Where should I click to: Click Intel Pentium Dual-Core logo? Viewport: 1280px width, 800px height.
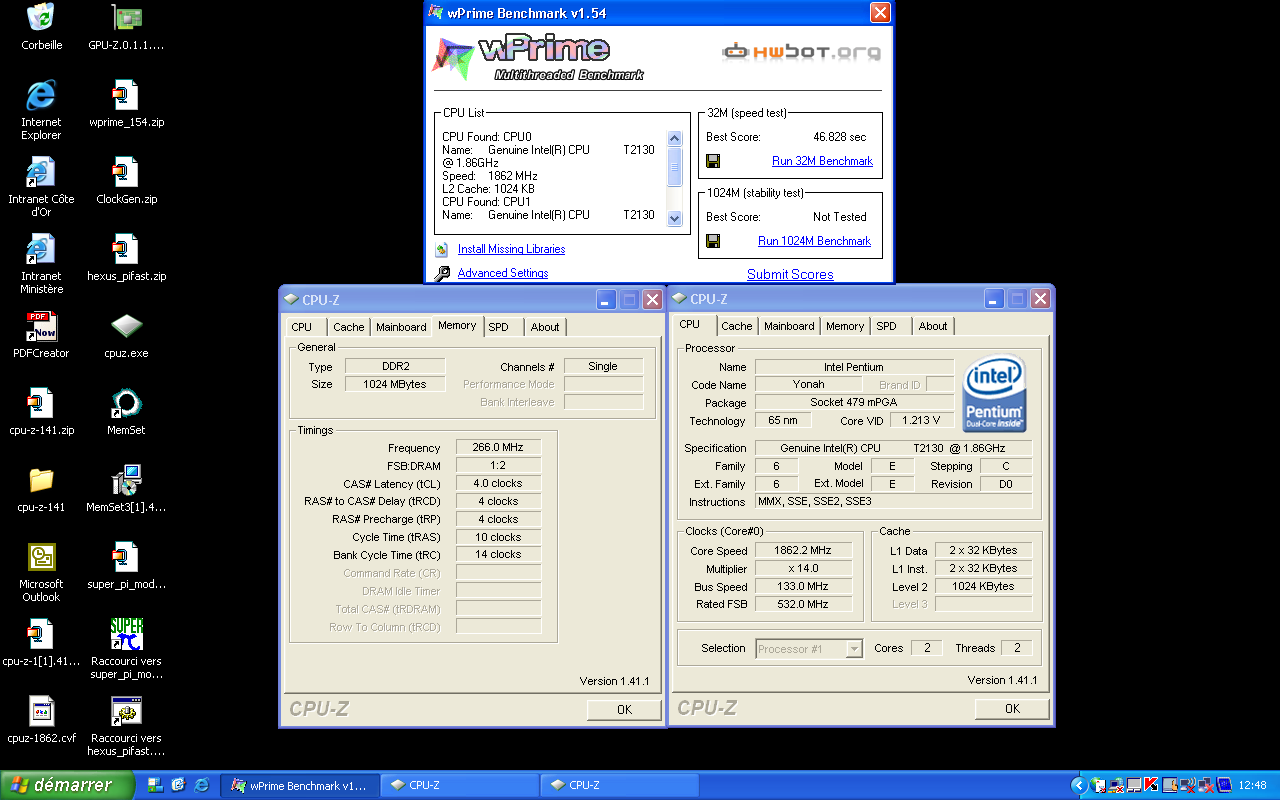[x=995, y=393]
